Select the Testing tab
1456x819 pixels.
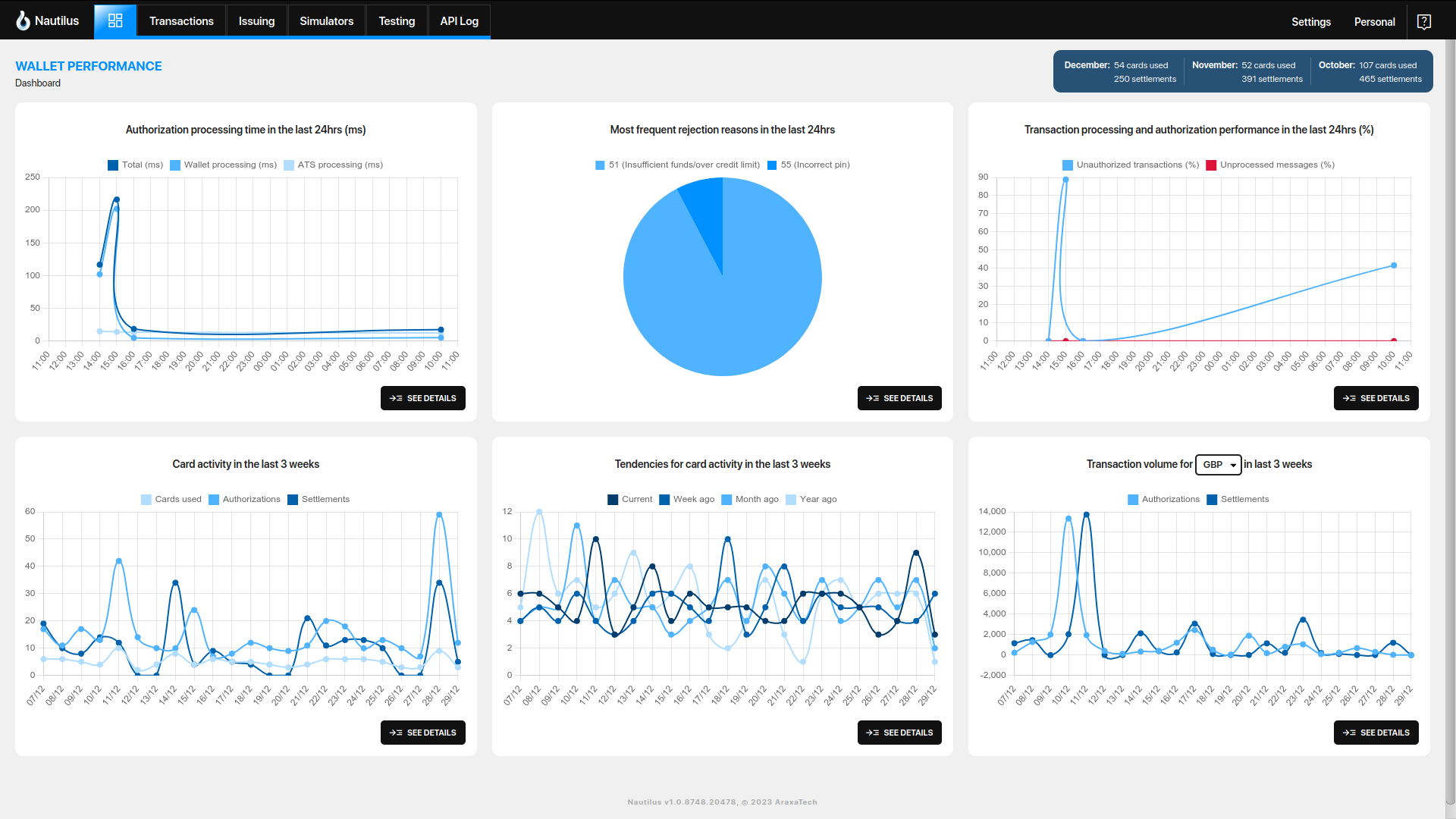click(x=397, y=20)
